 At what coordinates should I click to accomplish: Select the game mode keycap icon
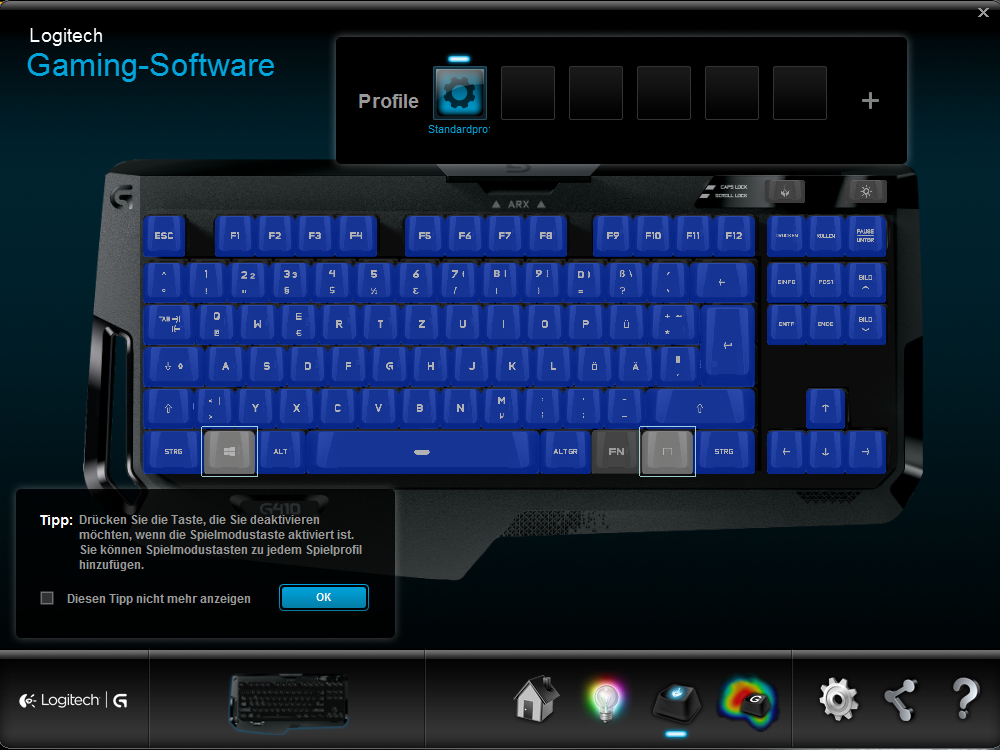pos(676,701)
